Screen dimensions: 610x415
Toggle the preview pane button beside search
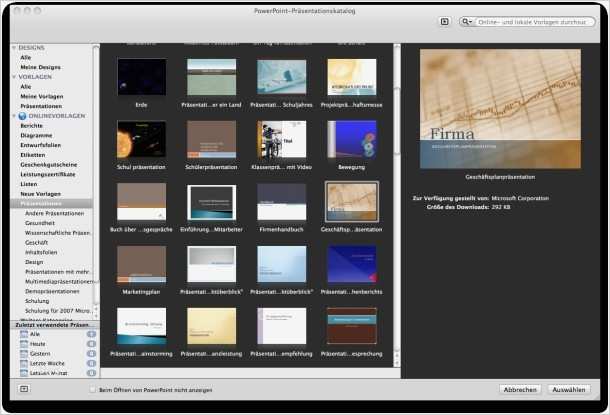pos(444,21)
